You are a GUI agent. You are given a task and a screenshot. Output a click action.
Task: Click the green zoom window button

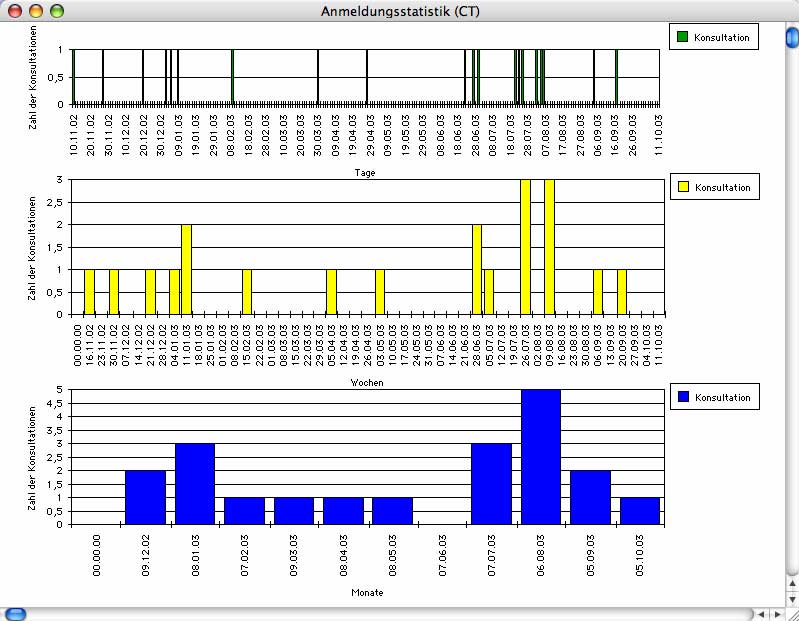pos(56,11)
